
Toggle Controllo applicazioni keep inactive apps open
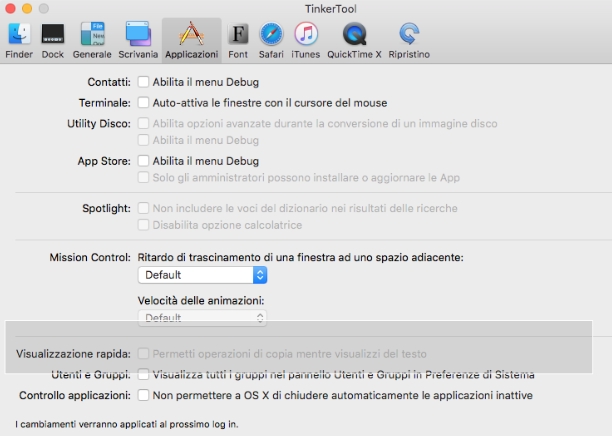(x=143, y=395)
